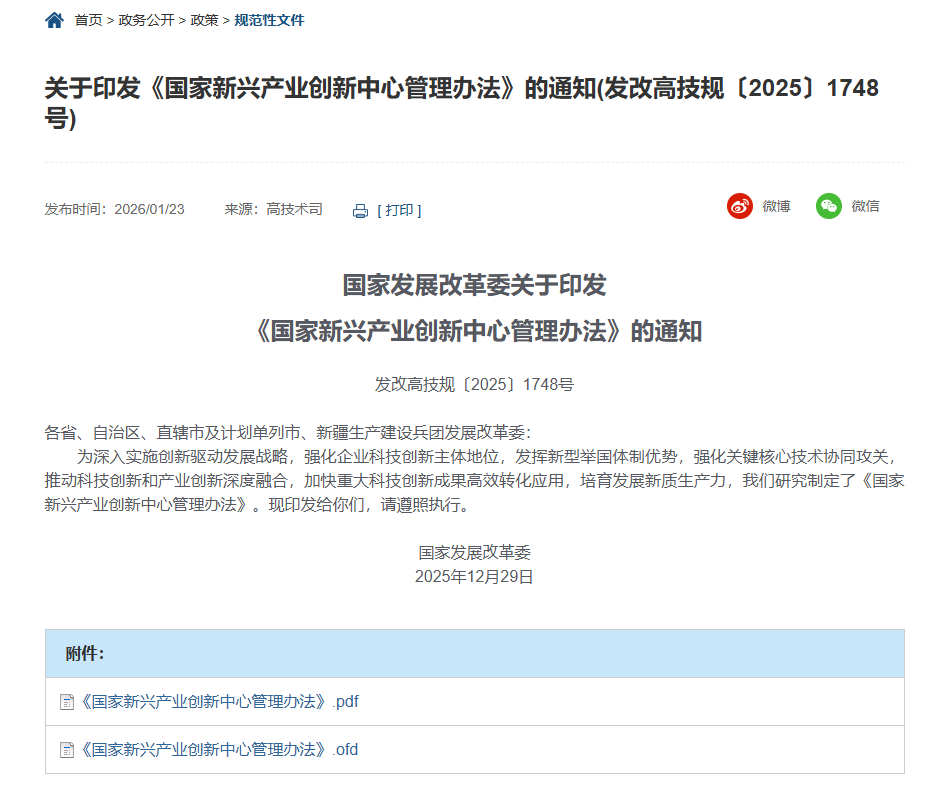The image size is (936, 791).
Task: Click the file icon beside the .pdf attachment
Action: click(x=67, y=702)
